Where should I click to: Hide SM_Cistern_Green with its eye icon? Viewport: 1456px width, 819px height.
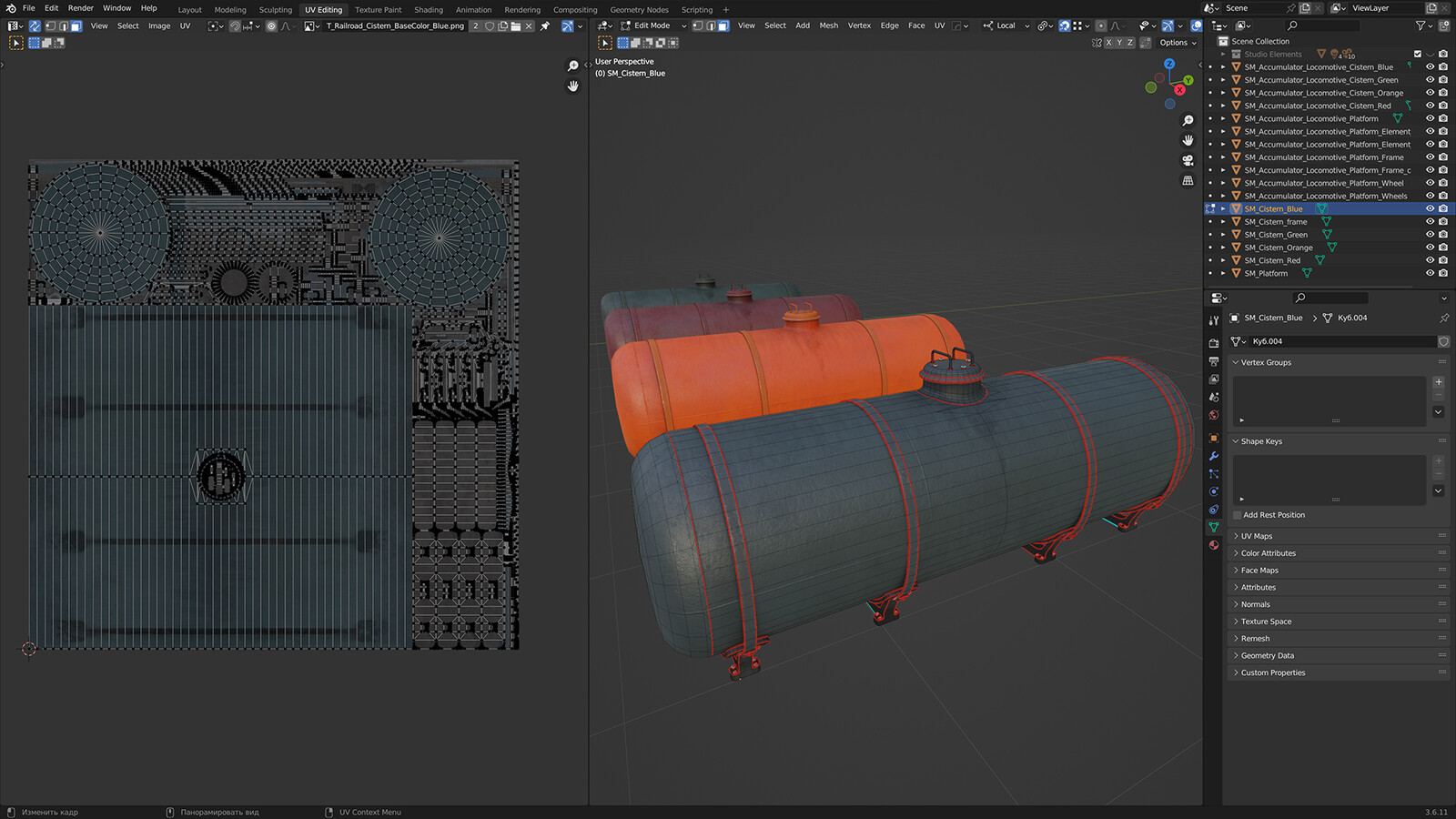point(1430,235)
